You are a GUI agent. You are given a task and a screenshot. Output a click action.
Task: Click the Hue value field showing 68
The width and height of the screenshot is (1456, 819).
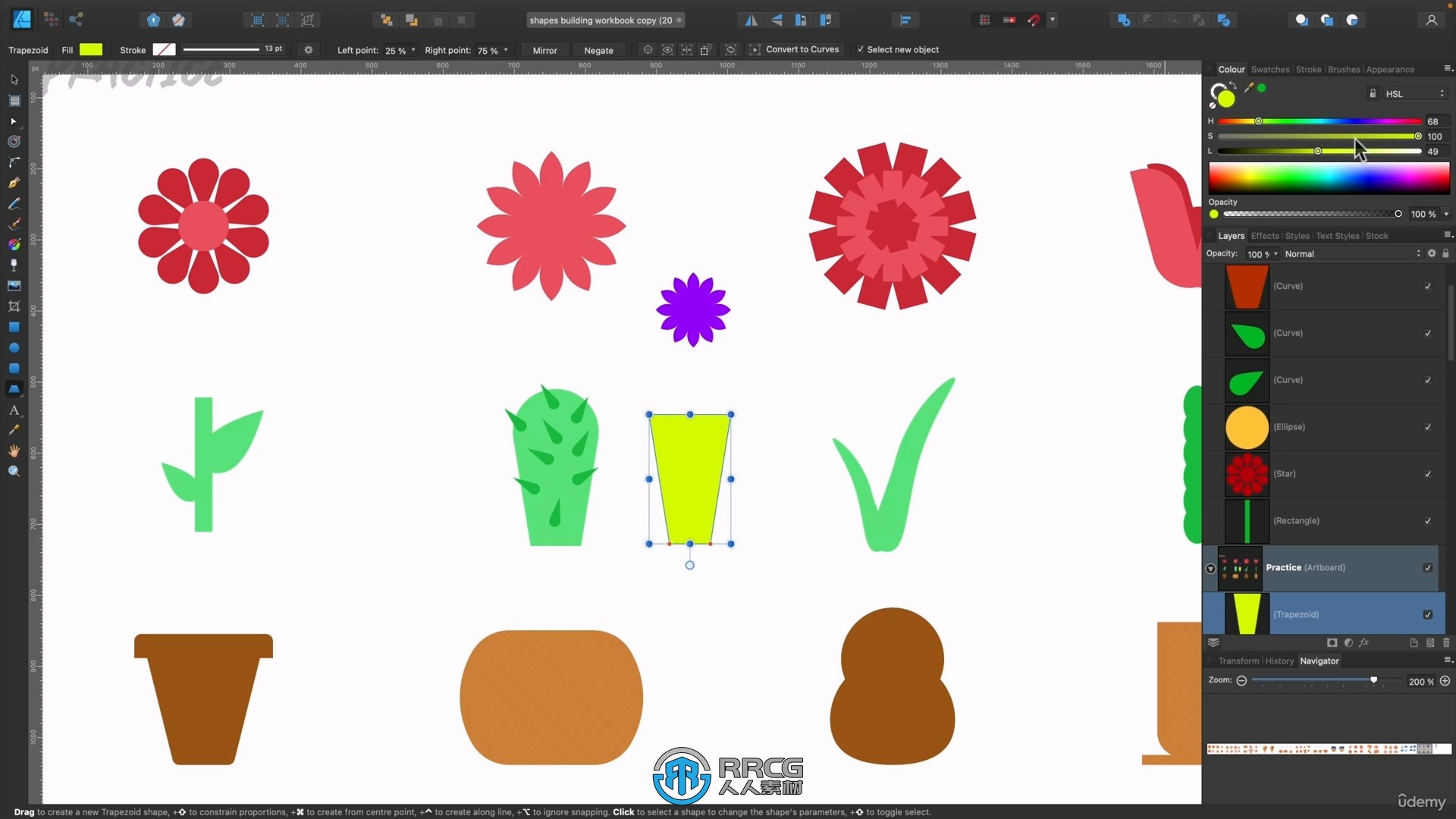(1437, 121)
